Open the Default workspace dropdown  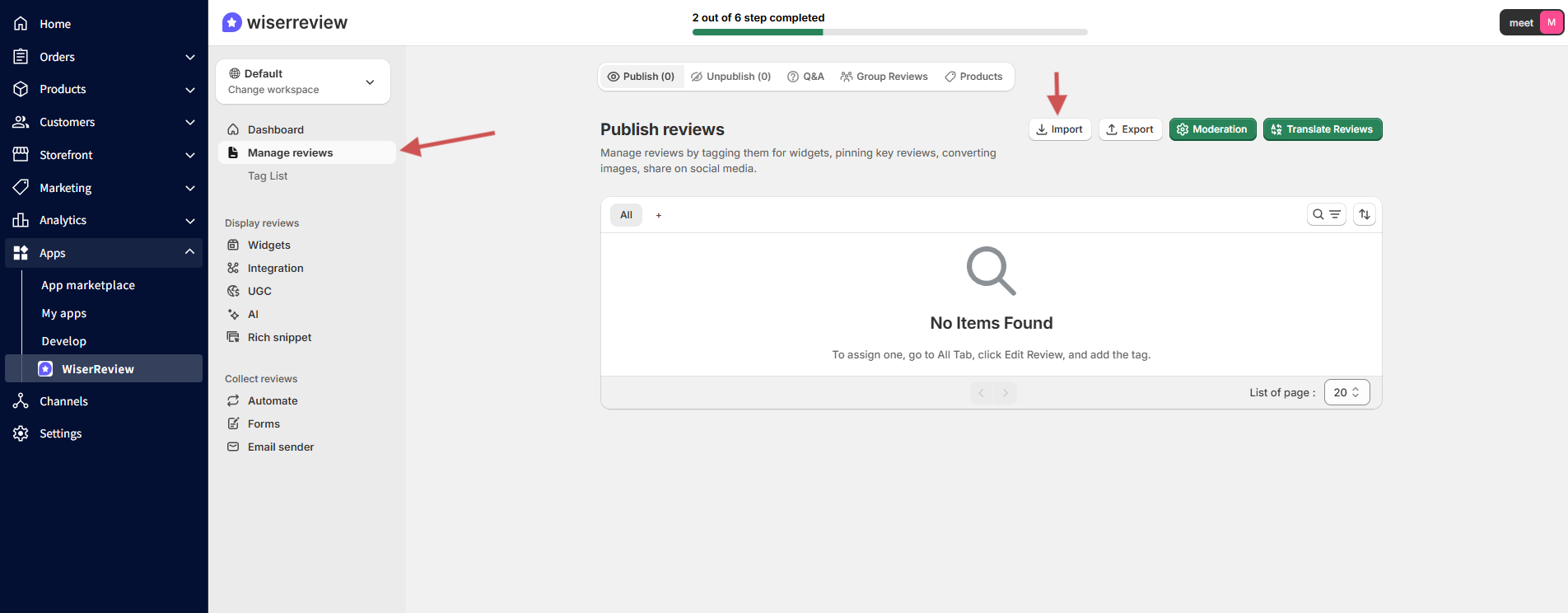click(302, 82)
